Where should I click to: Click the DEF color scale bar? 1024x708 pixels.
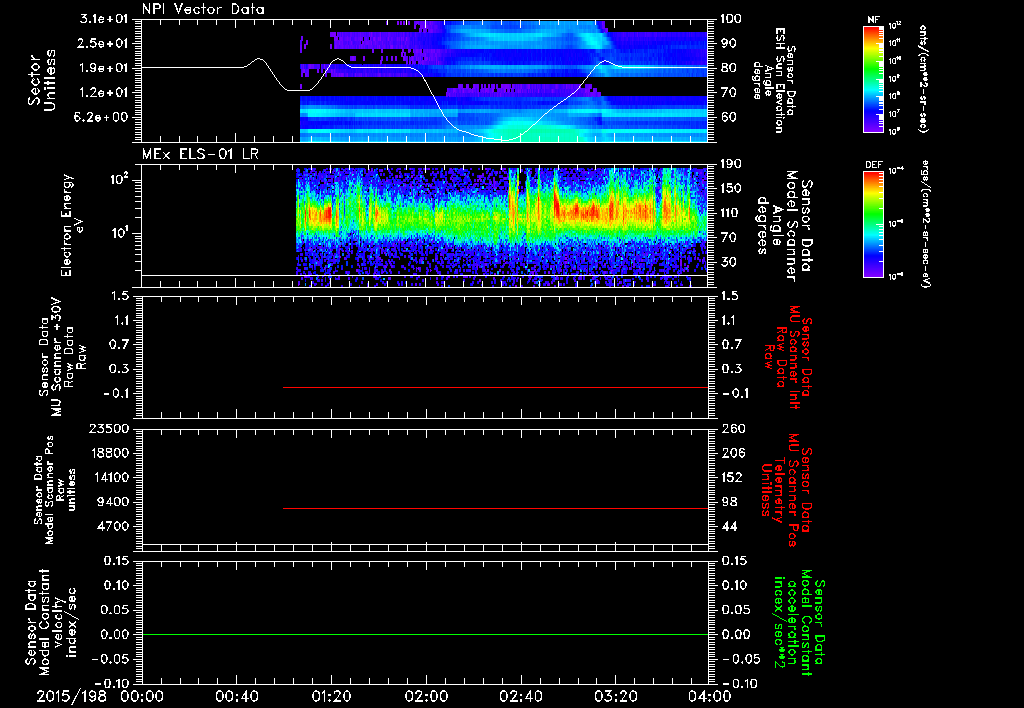(874, 224)
